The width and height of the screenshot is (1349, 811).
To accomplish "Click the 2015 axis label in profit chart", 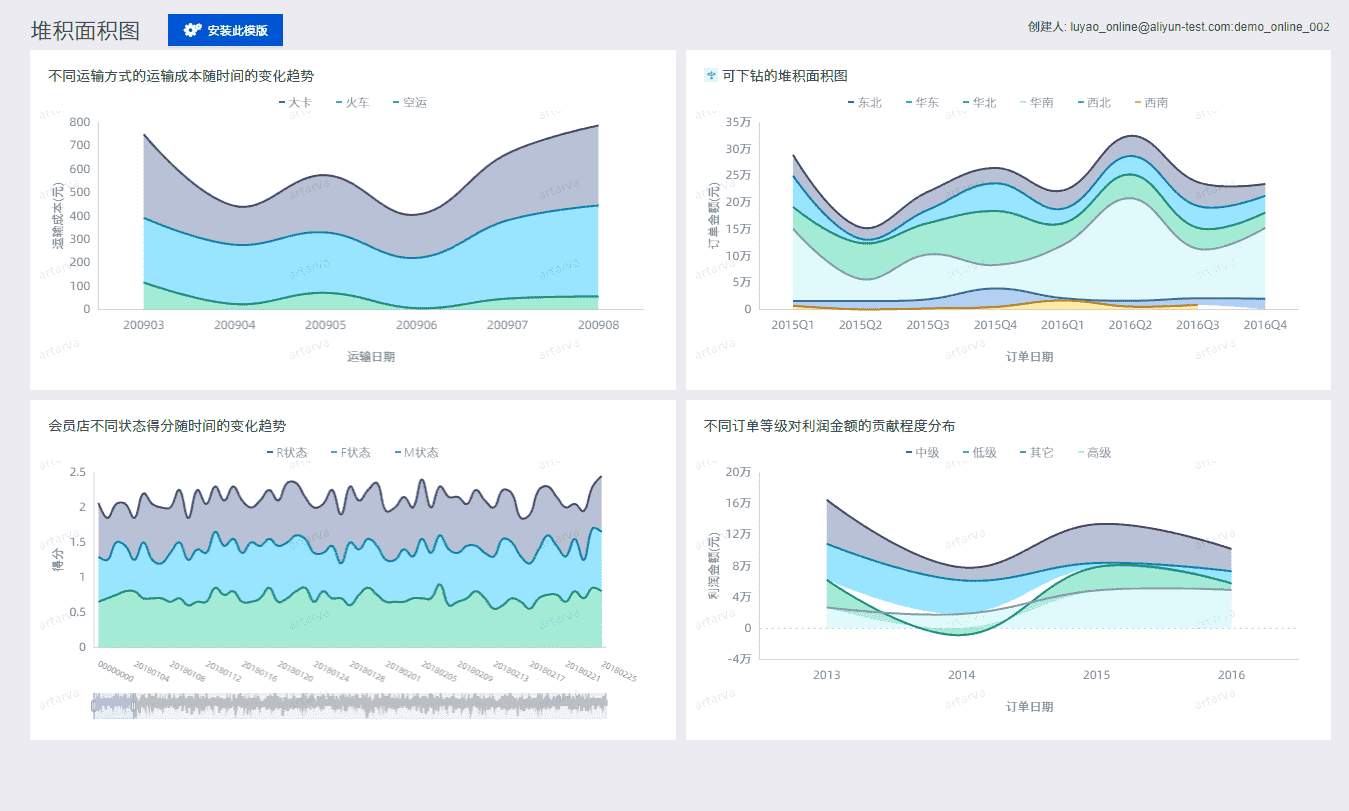I will click(x=1097, y=675).
